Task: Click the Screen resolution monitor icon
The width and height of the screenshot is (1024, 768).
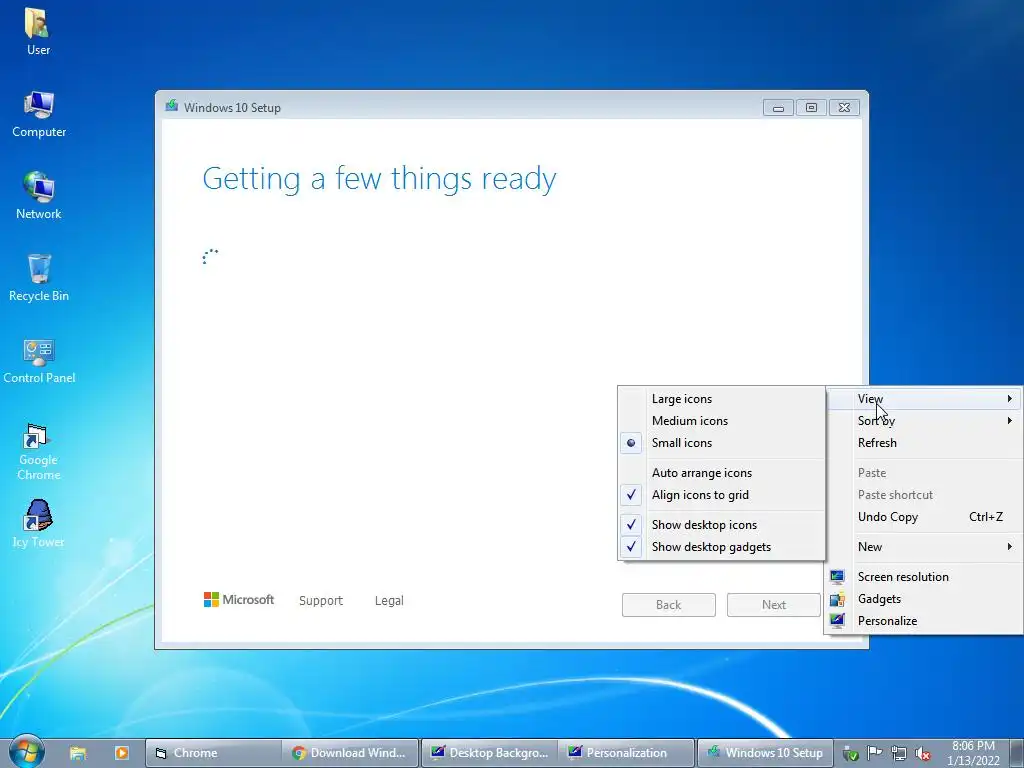Action: [x=837, y=577]
